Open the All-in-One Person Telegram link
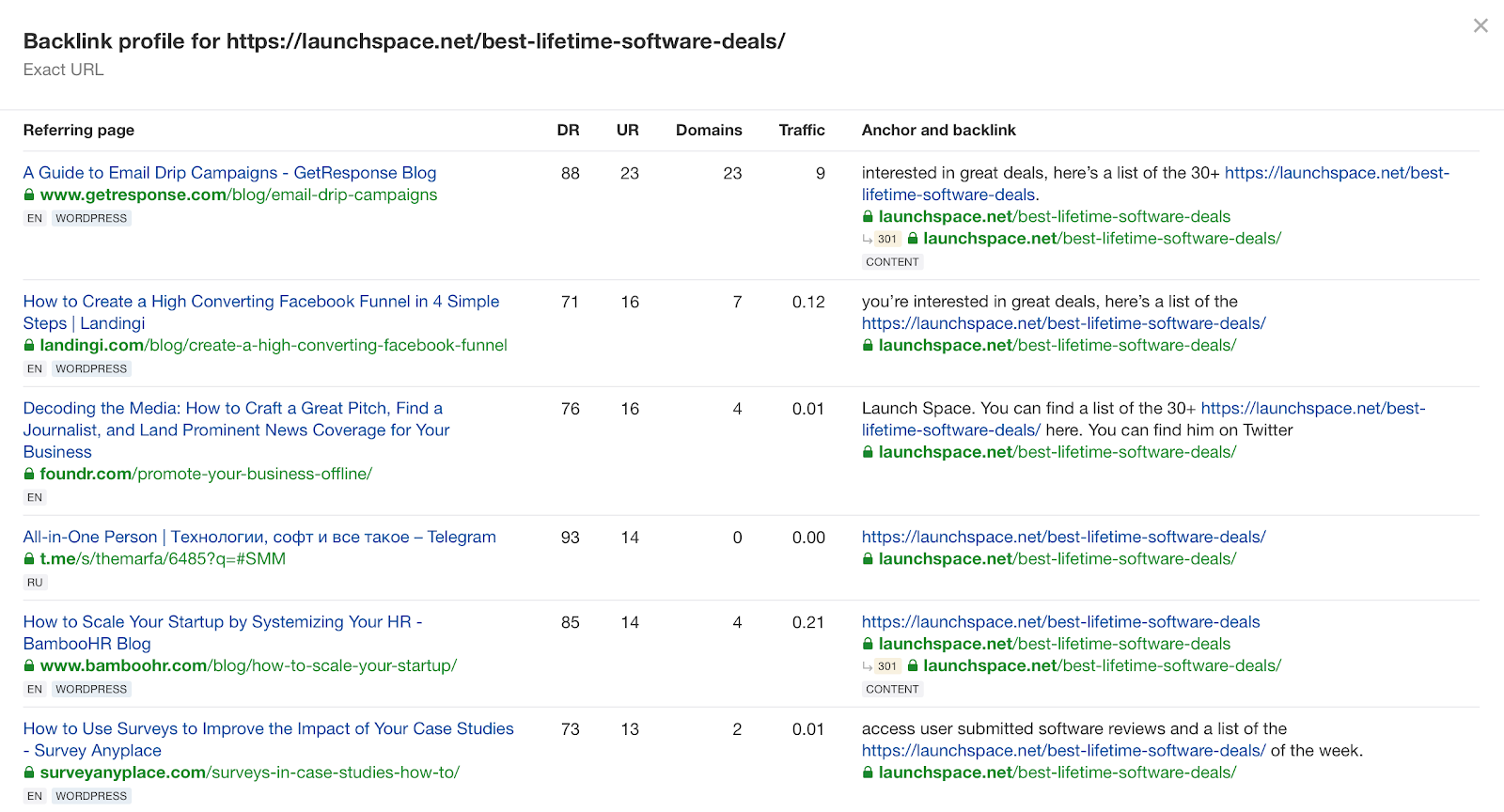The height and width of the screenshot is (812, 1504). pyautogui.click(x=259, y=537)
